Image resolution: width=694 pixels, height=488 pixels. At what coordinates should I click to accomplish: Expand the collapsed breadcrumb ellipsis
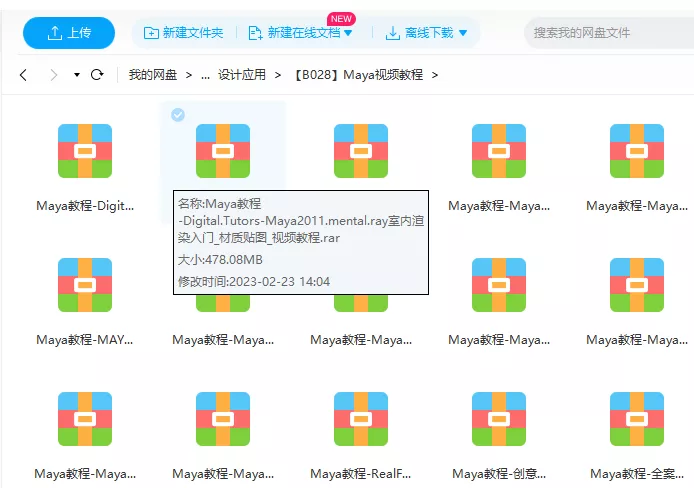[x=205, y=75]
